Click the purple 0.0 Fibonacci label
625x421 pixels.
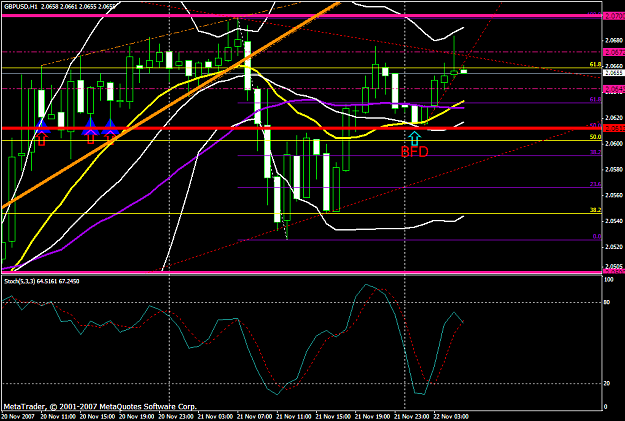pos(597,236)
